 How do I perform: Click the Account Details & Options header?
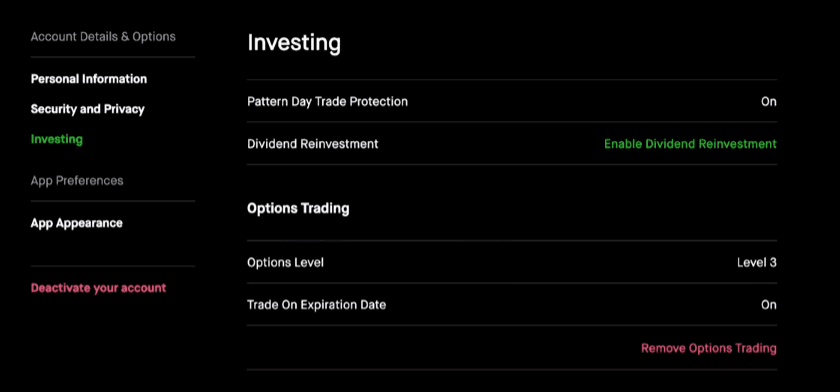tap(103, 37)
